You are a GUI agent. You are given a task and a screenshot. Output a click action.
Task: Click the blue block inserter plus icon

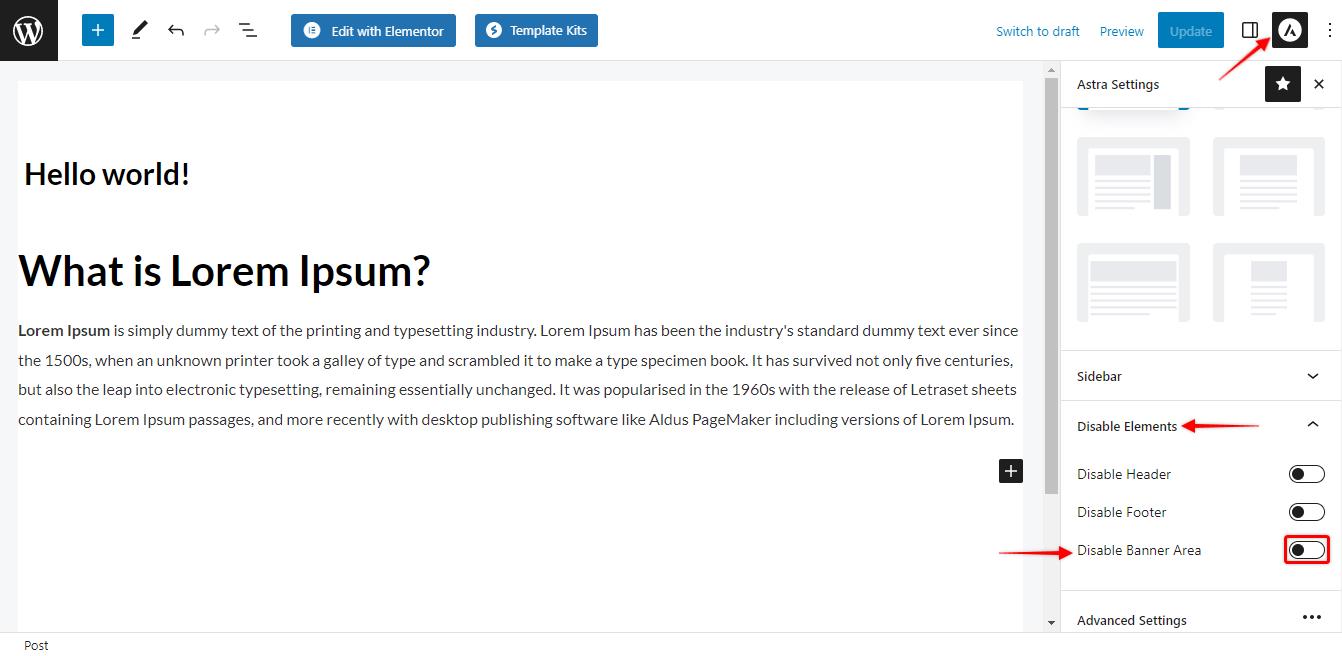click(98, 30)
